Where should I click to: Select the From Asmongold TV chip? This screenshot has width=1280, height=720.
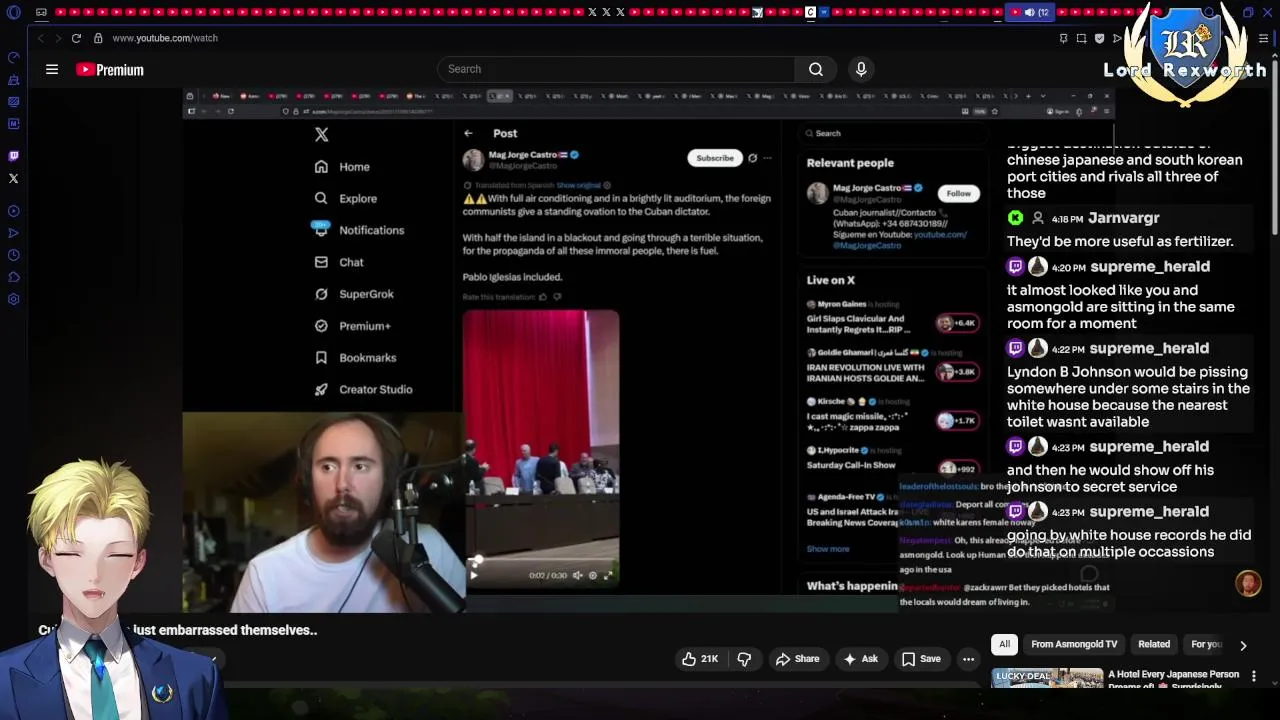[1074, 644]
